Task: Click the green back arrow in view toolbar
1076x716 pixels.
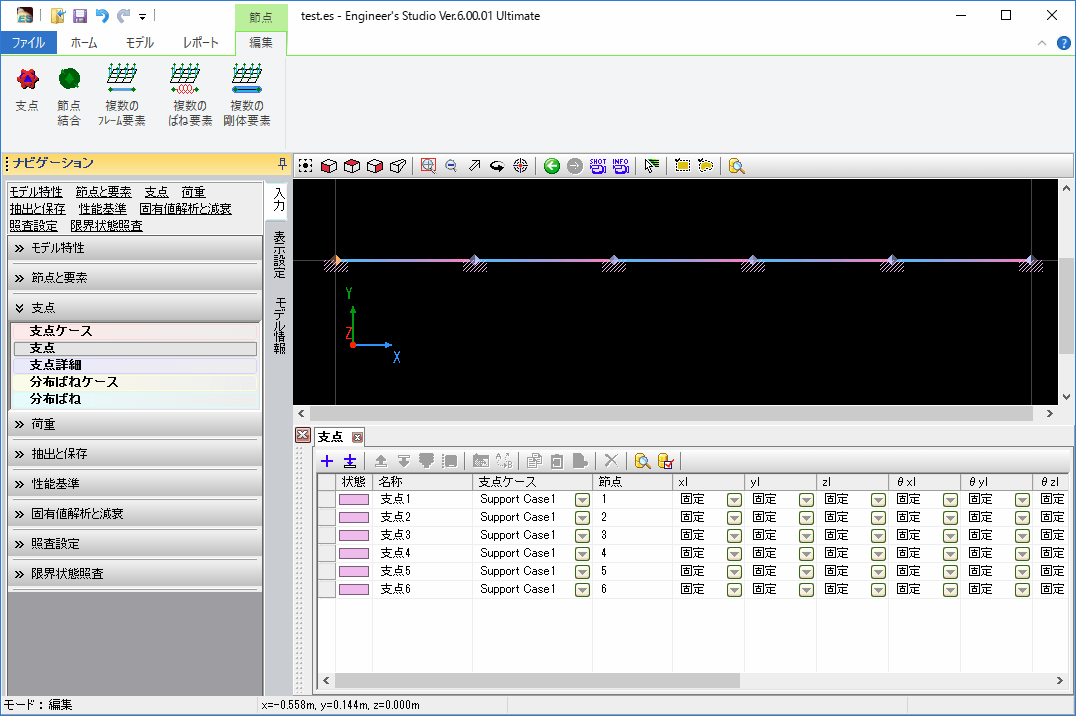Action: click(552, 166)
